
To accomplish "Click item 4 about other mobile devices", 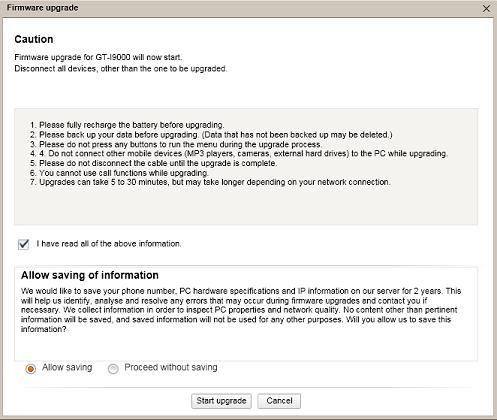I will [239, 154].
